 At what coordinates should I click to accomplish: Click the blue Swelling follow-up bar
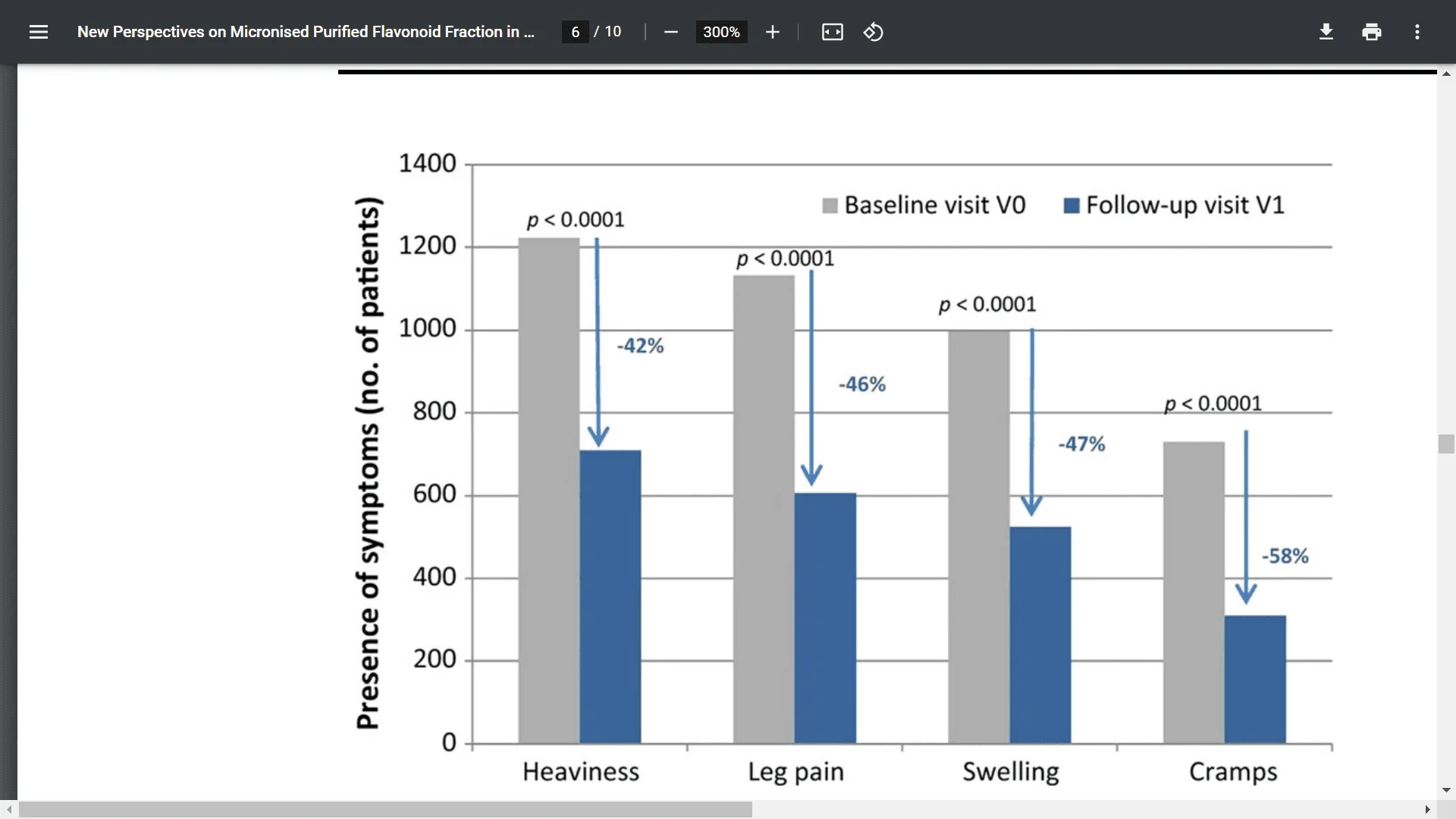pyautogui.click(x=1040, y=635)
